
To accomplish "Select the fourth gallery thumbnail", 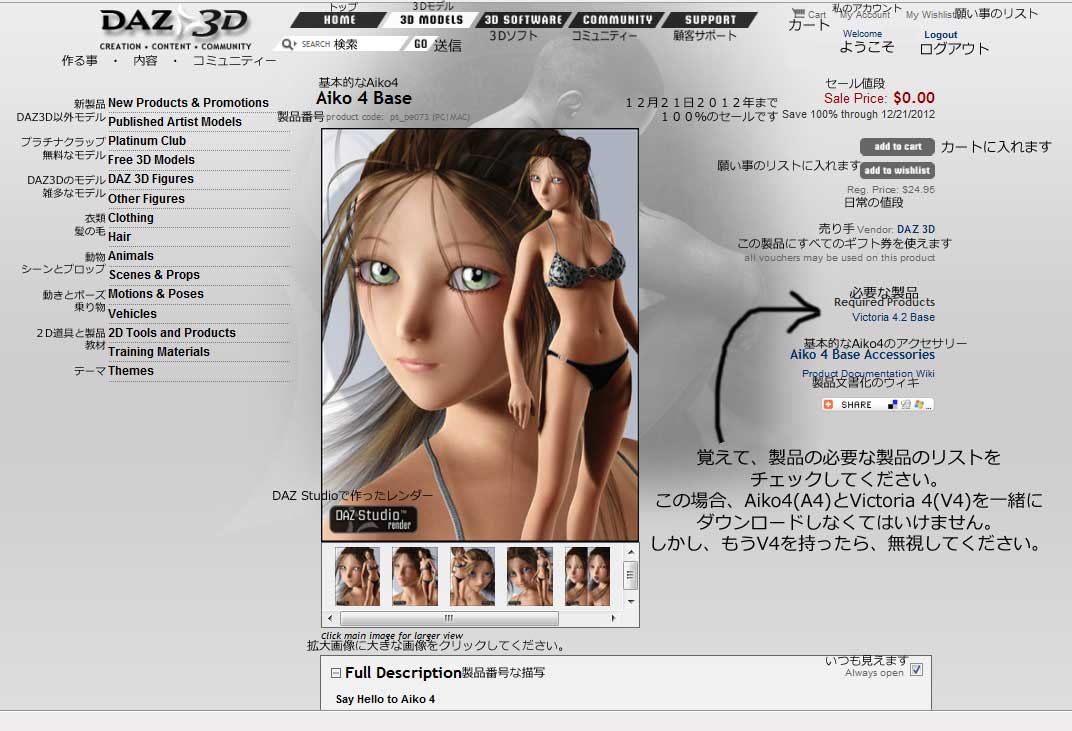I will pyautogui.click(x=530, y=576).
